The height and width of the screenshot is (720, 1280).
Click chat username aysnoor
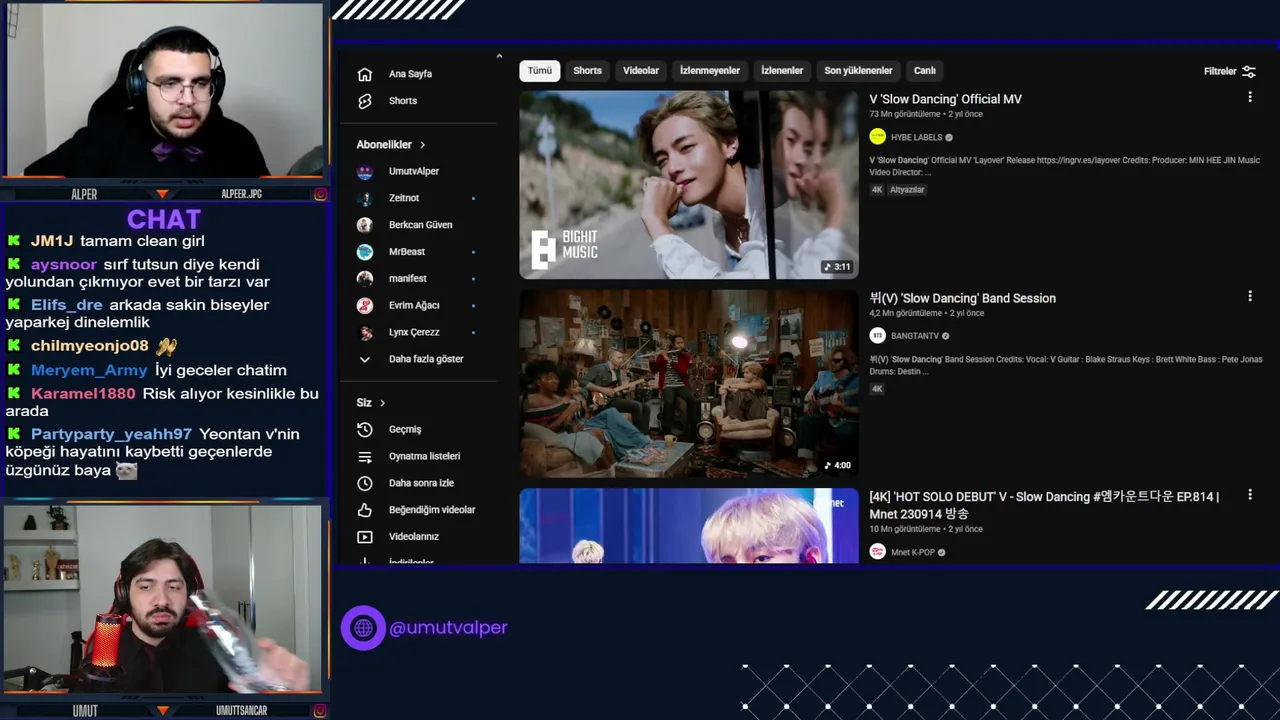pos(63,265)
